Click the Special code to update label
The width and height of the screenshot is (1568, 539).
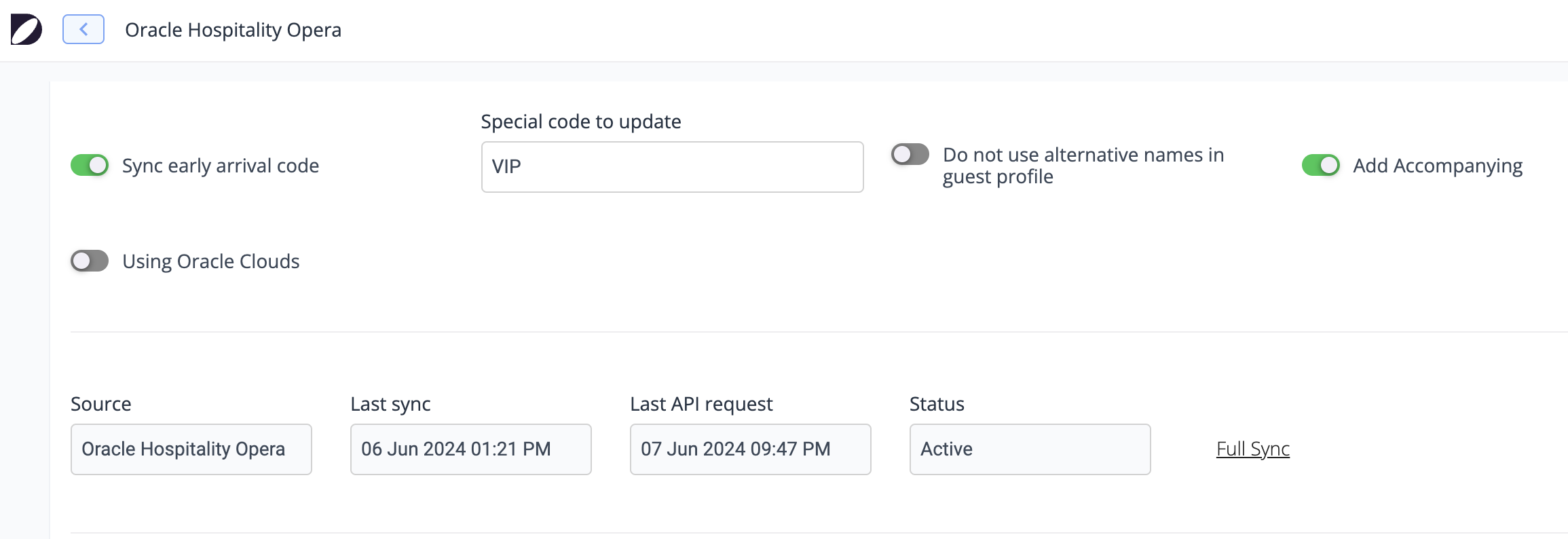coord(581,122)
